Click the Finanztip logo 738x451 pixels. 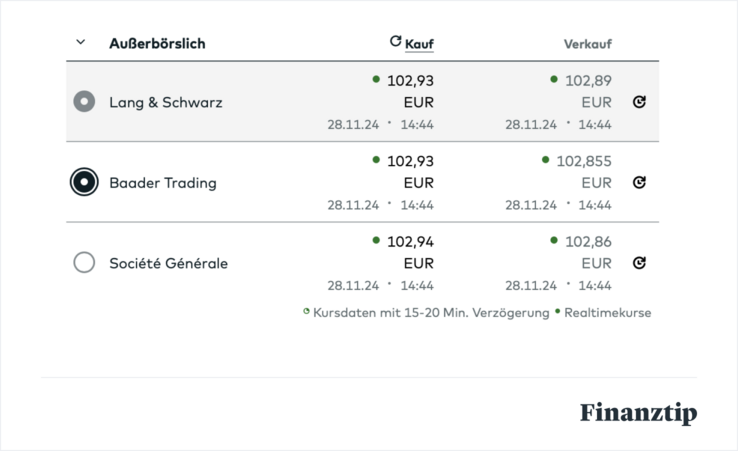[638, 413]
